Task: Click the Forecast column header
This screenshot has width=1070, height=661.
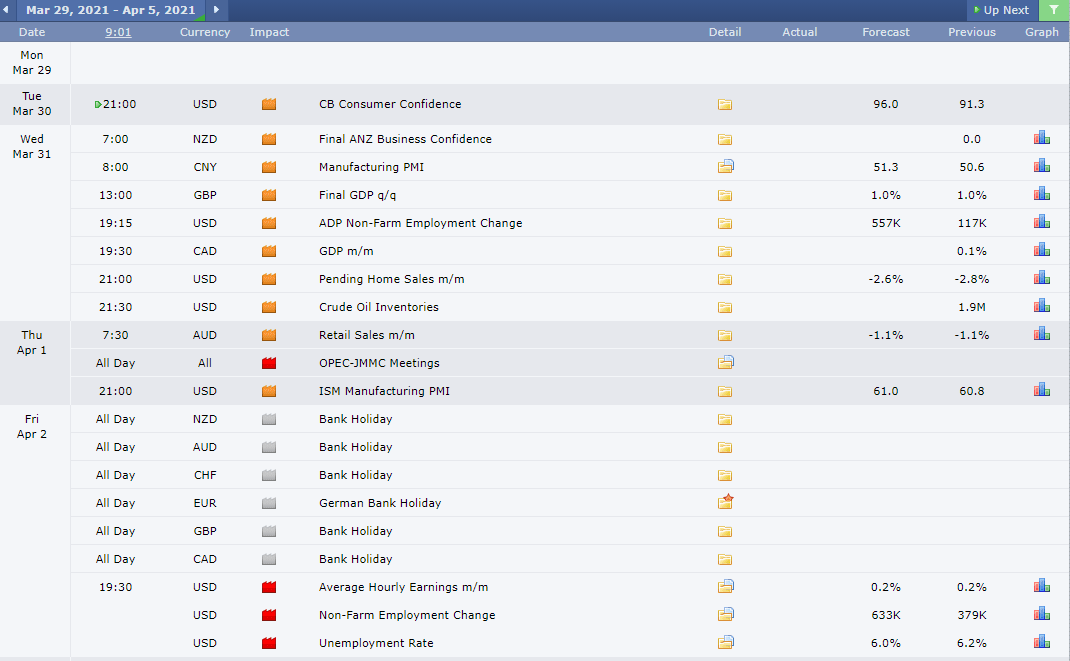Action: [886, 32]
